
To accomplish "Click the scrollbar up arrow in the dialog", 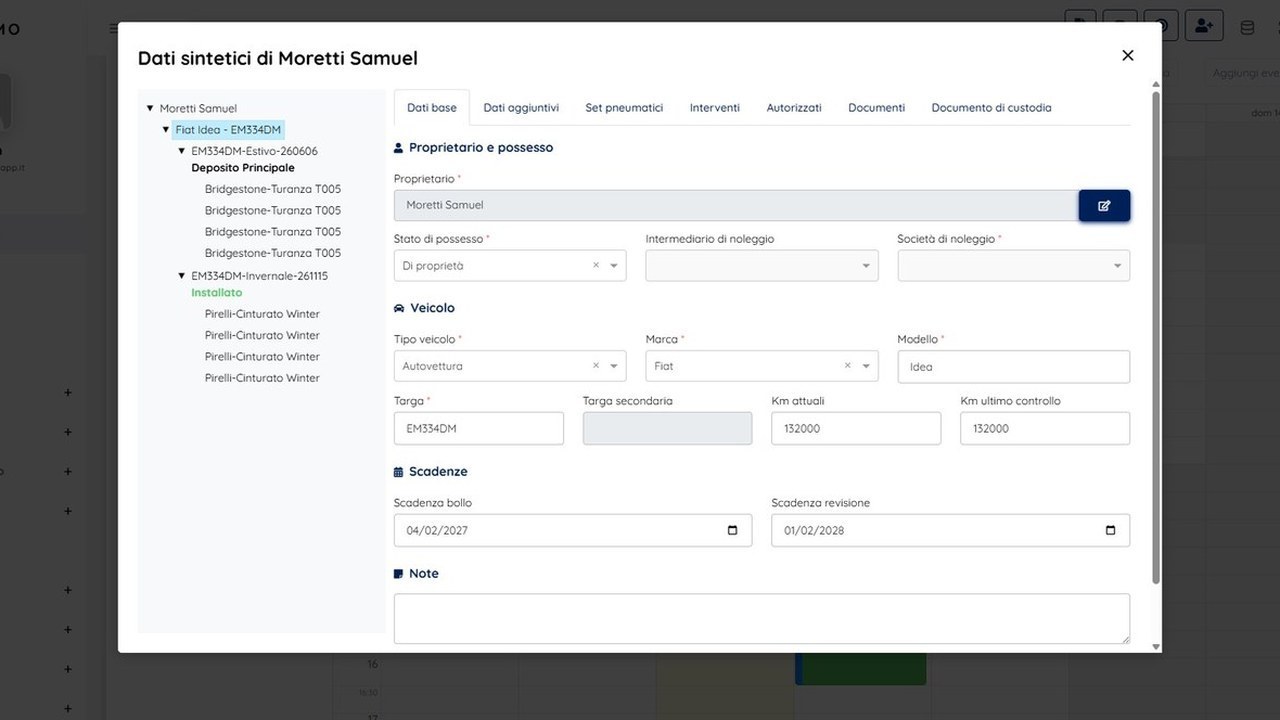I will 1157,86.
